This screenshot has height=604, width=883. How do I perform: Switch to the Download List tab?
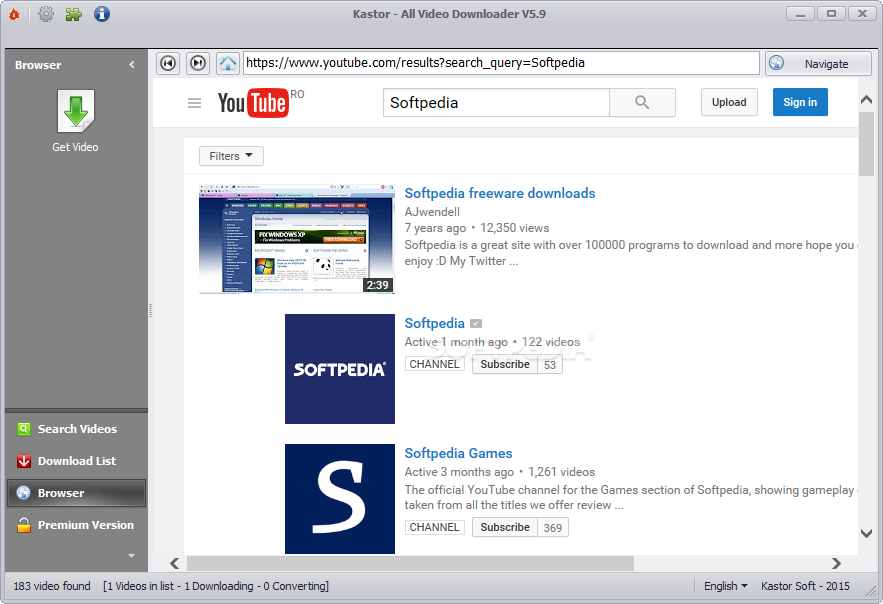pyautogui.click(x=77, y=461)
